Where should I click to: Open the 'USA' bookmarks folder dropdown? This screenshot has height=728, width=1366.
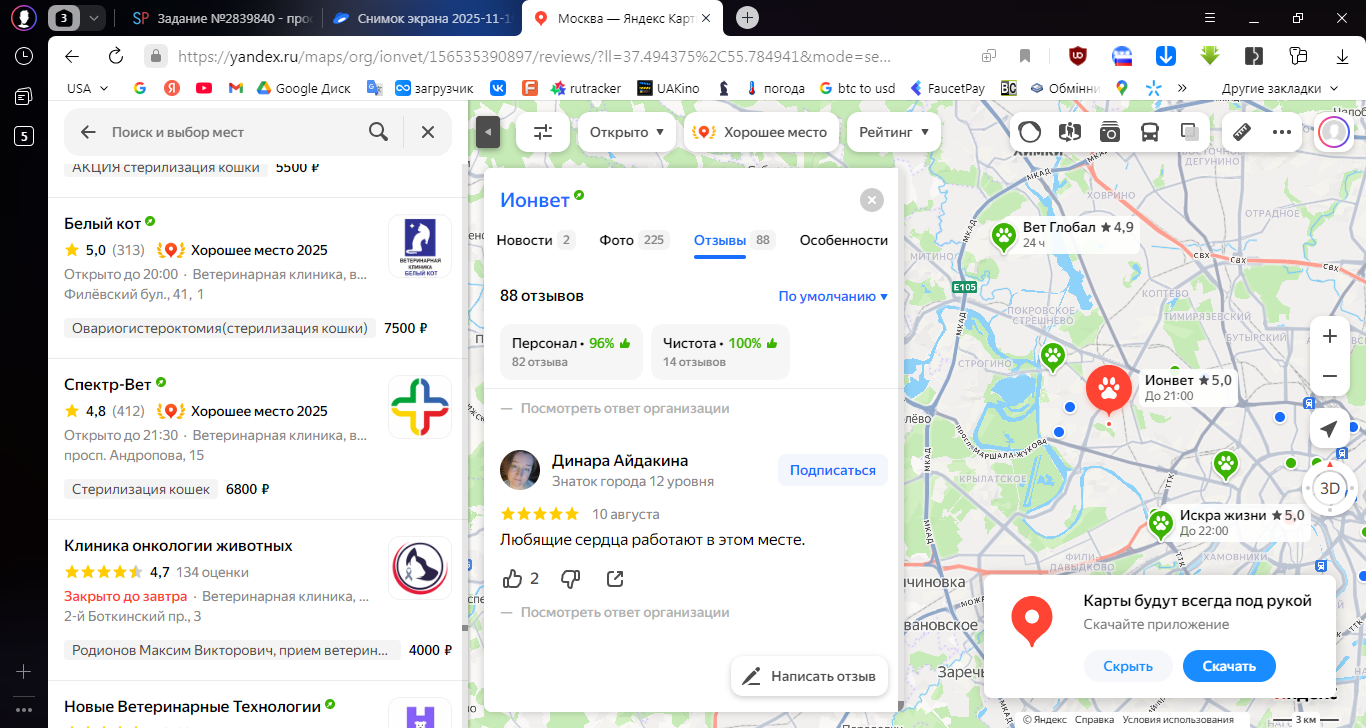[86, 88]
